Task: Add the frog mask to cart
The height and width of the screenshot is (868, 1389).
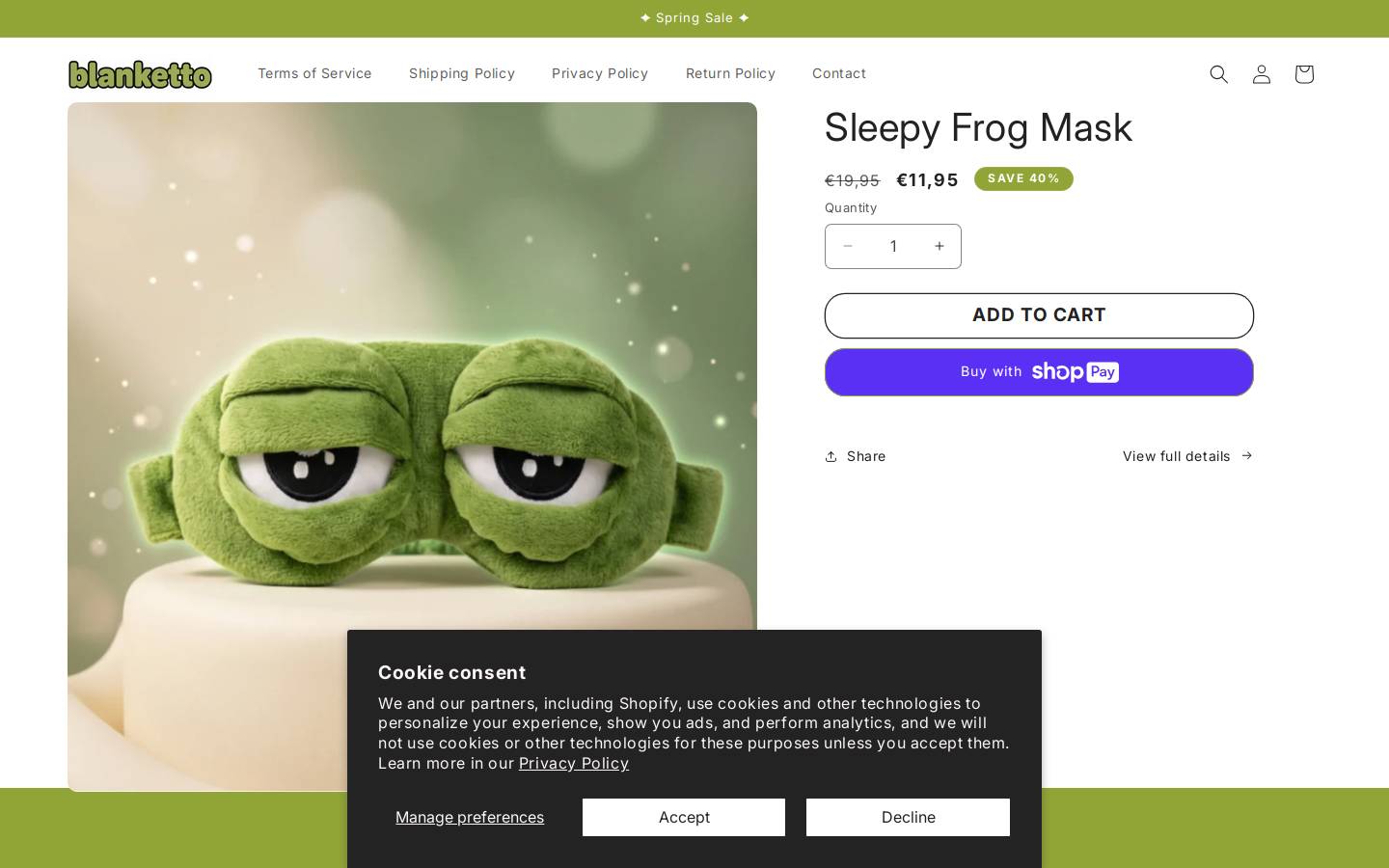Action: [x=1039, y=315]
